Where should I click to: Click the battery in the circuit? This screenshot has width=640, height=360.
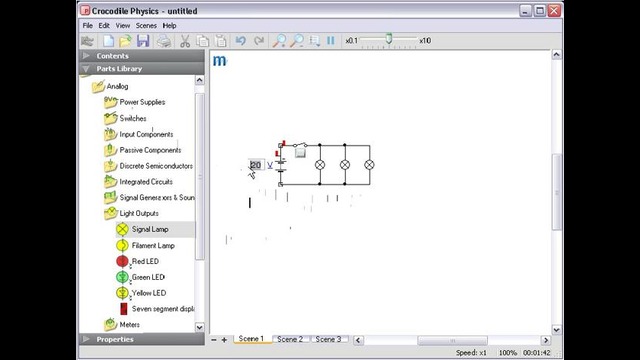point(280,165)
